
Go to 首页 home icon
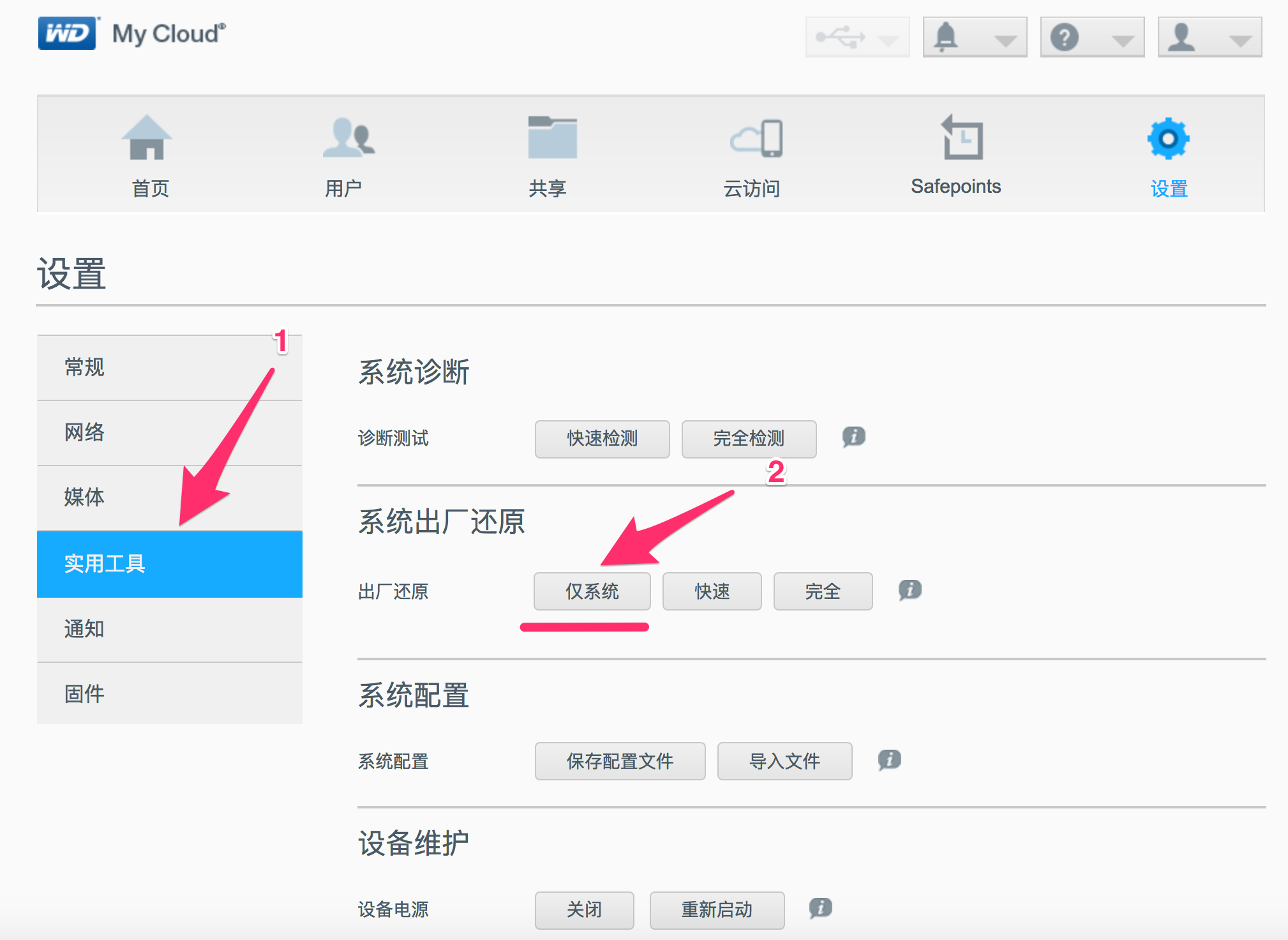point(147,137)
